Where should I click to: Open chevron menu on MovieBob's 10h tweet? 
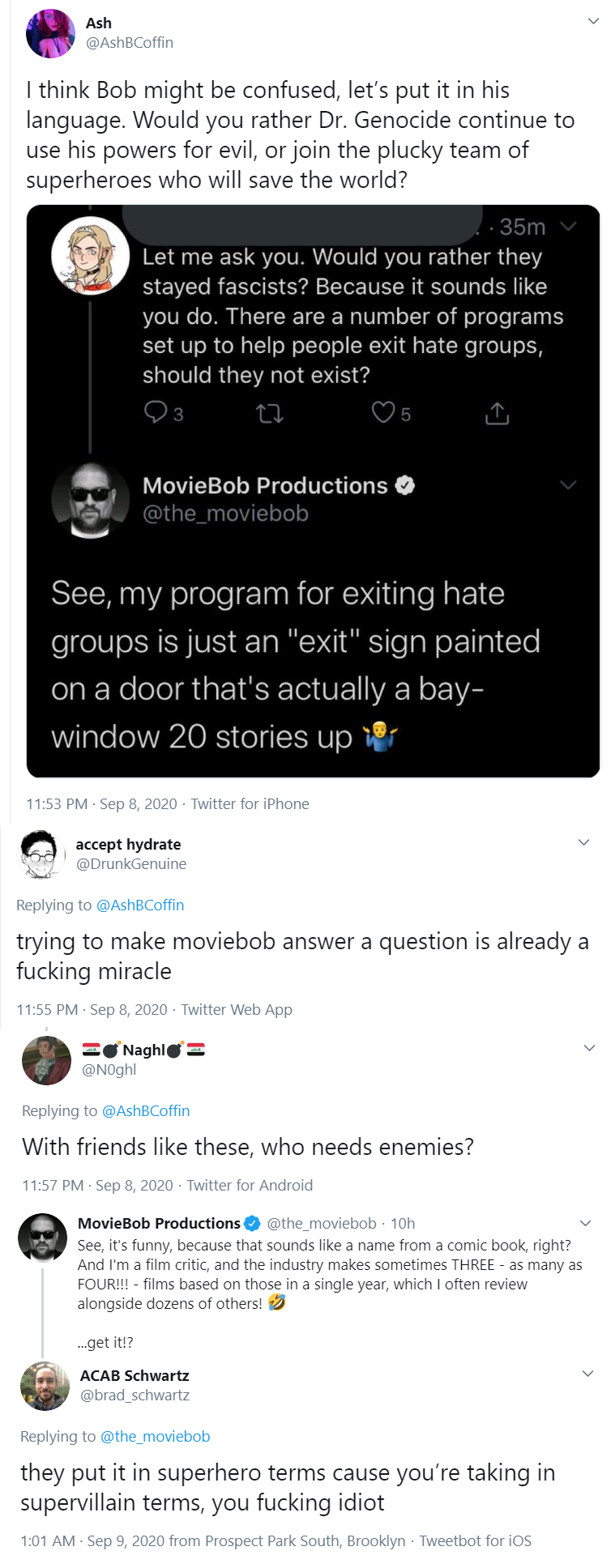tap(586, 1223)
